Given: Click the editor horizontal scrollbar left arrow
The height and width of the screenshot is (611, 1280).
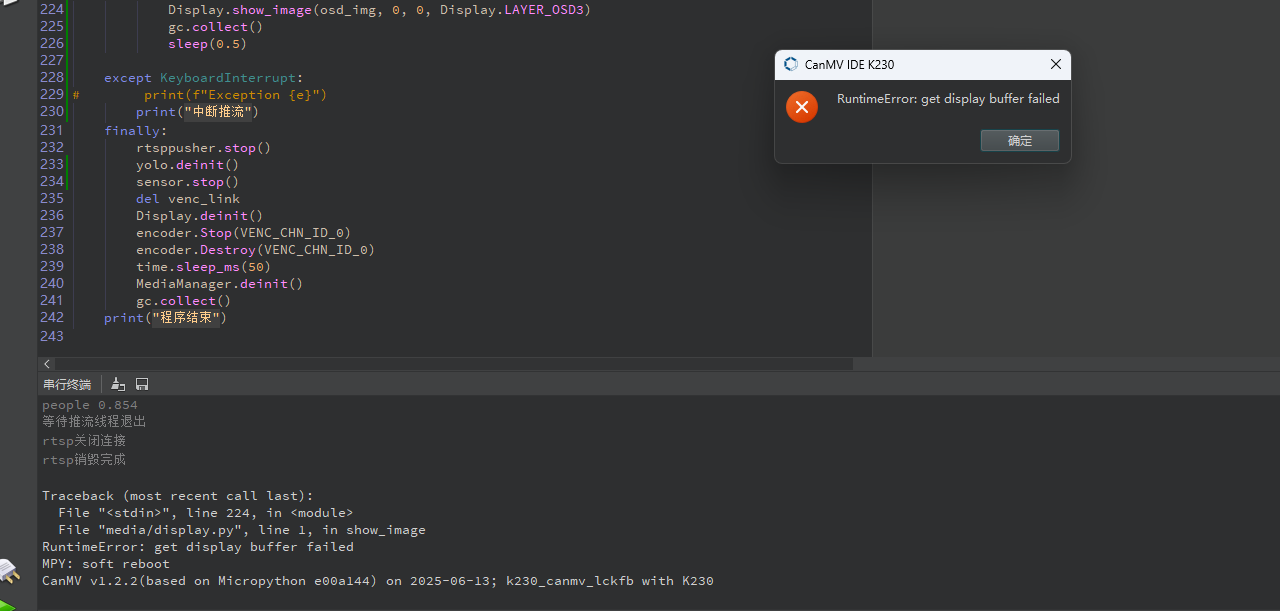Looking at the screenshot, I should 47,364.
